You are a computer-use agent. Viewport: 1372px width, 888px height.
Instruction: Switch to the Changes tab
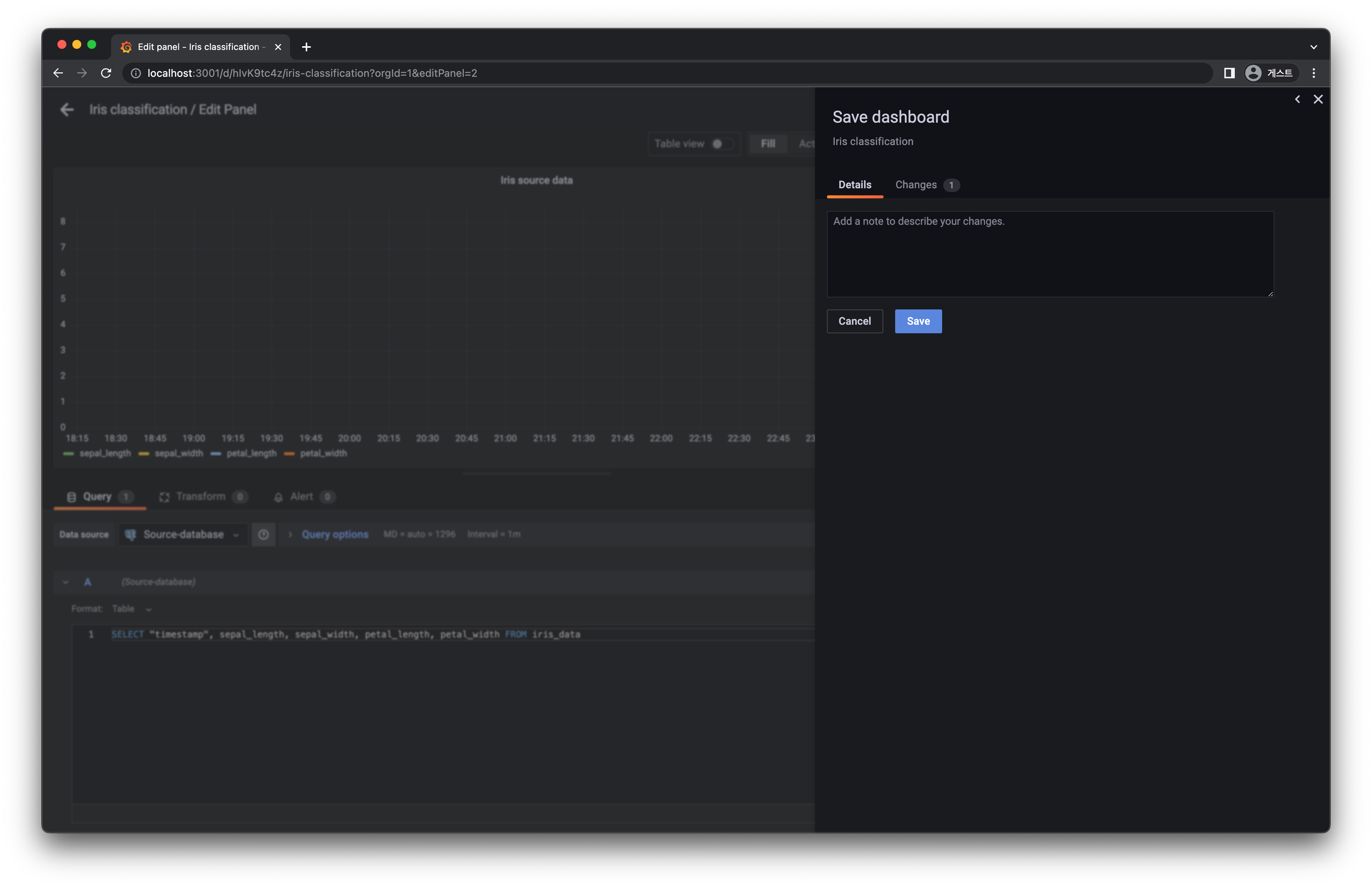(926, 185)
